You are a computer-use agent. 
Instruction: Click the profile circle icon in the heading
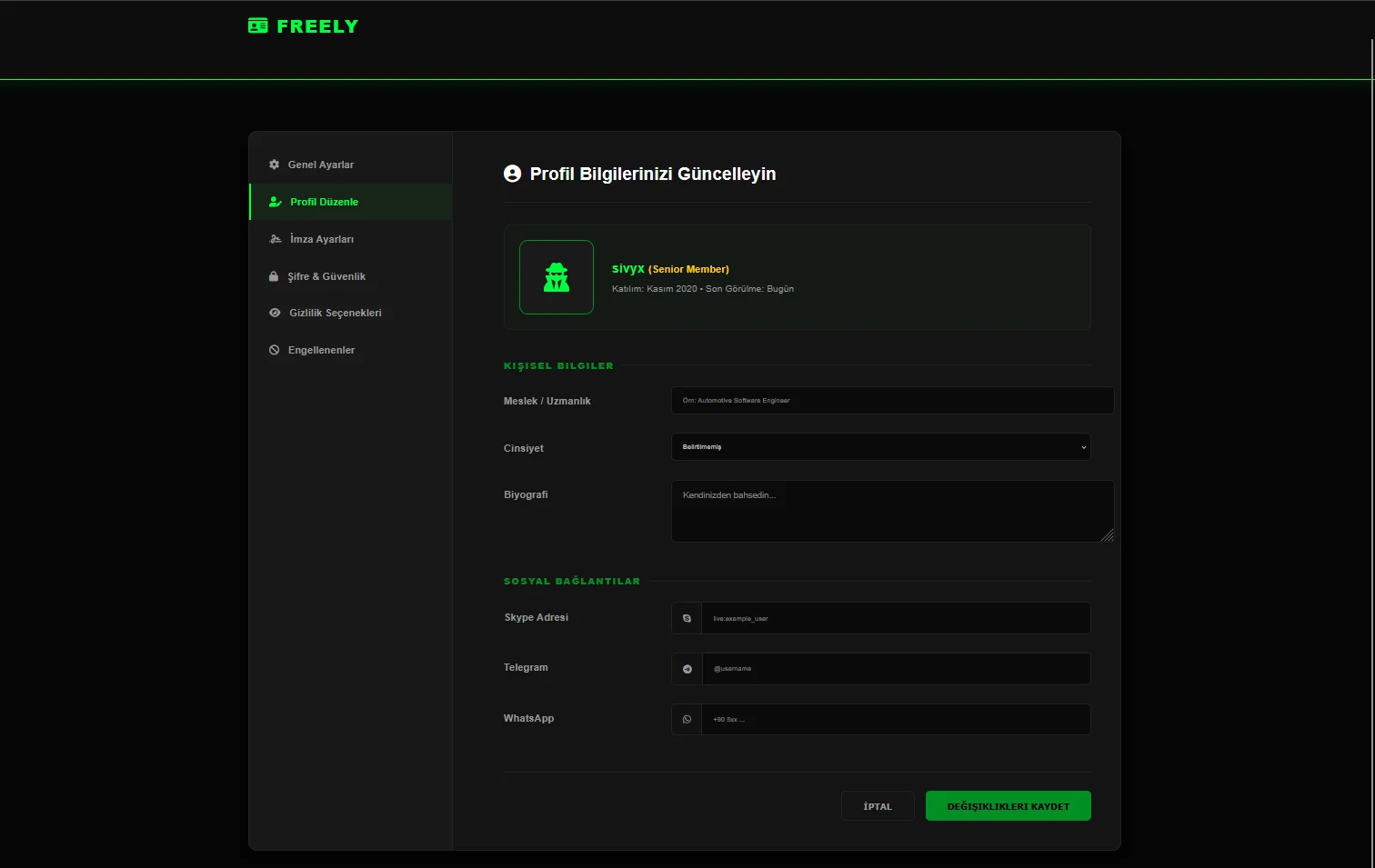click(x=513, y=174)
